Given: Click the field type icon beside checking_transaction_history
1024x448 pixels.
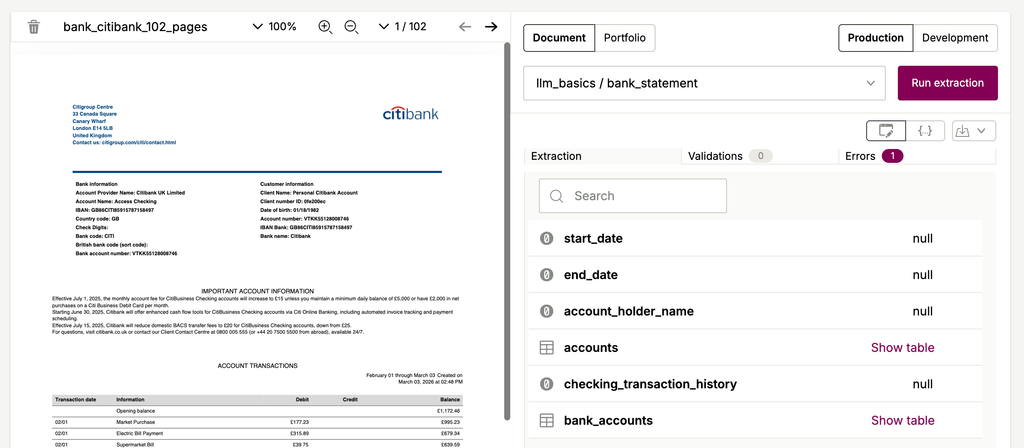Looking at the screenshot, I should (546, 384).
